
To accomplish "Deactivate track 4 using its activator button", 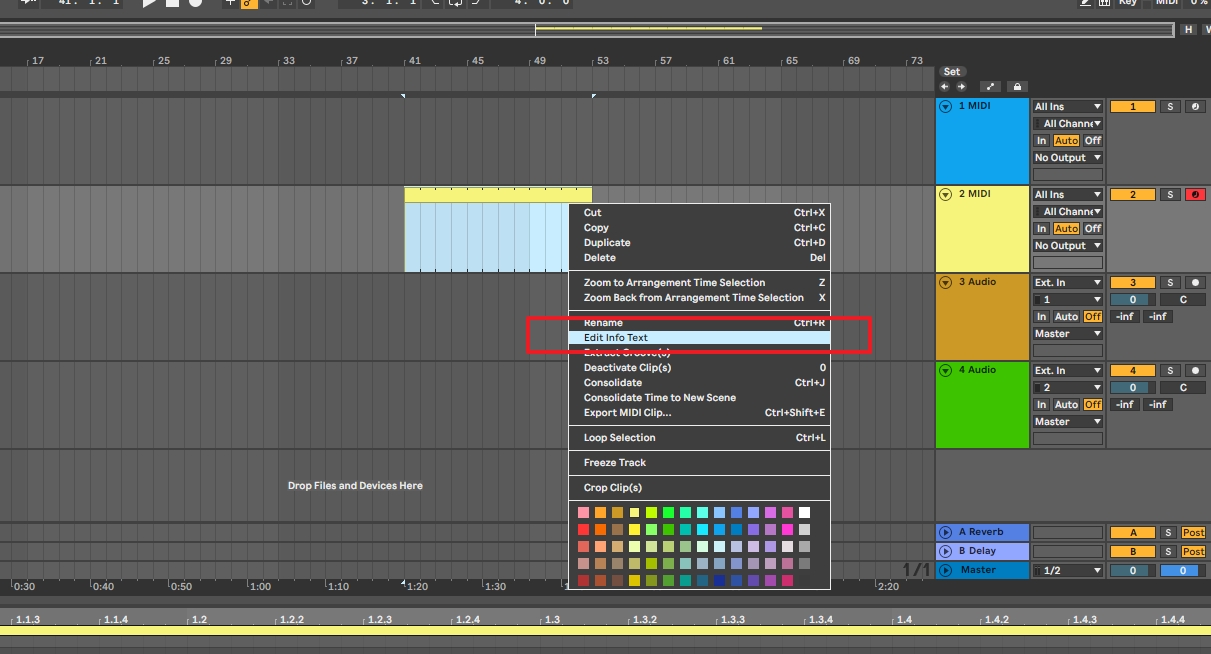I will click(x=1133, y=371).
